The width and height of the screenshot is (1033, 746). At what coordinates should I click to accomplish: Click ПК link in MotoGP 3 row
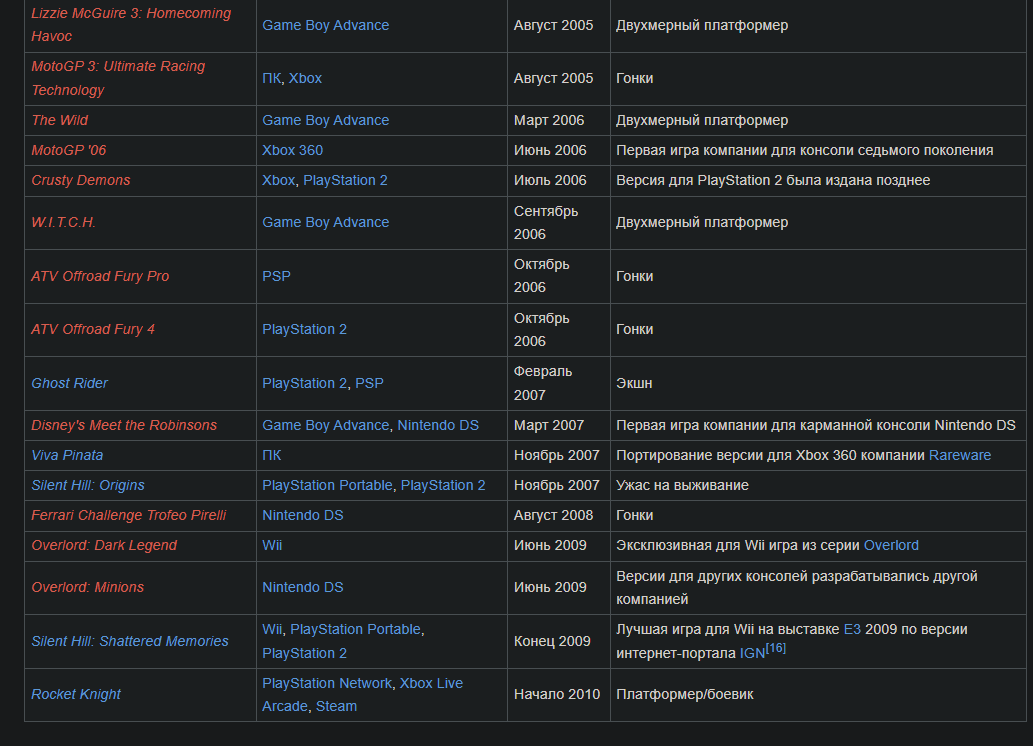click(271, 78)
